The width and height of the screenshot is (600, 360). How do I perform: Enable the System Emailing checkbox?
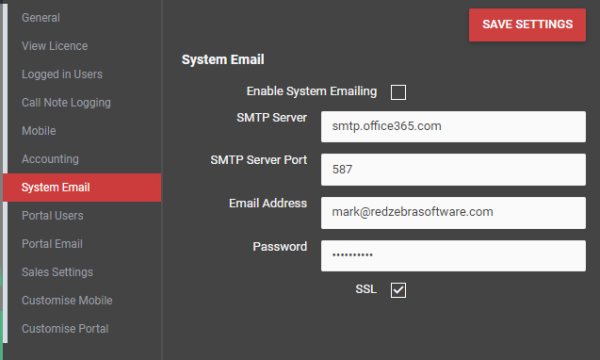click(398, 92)
